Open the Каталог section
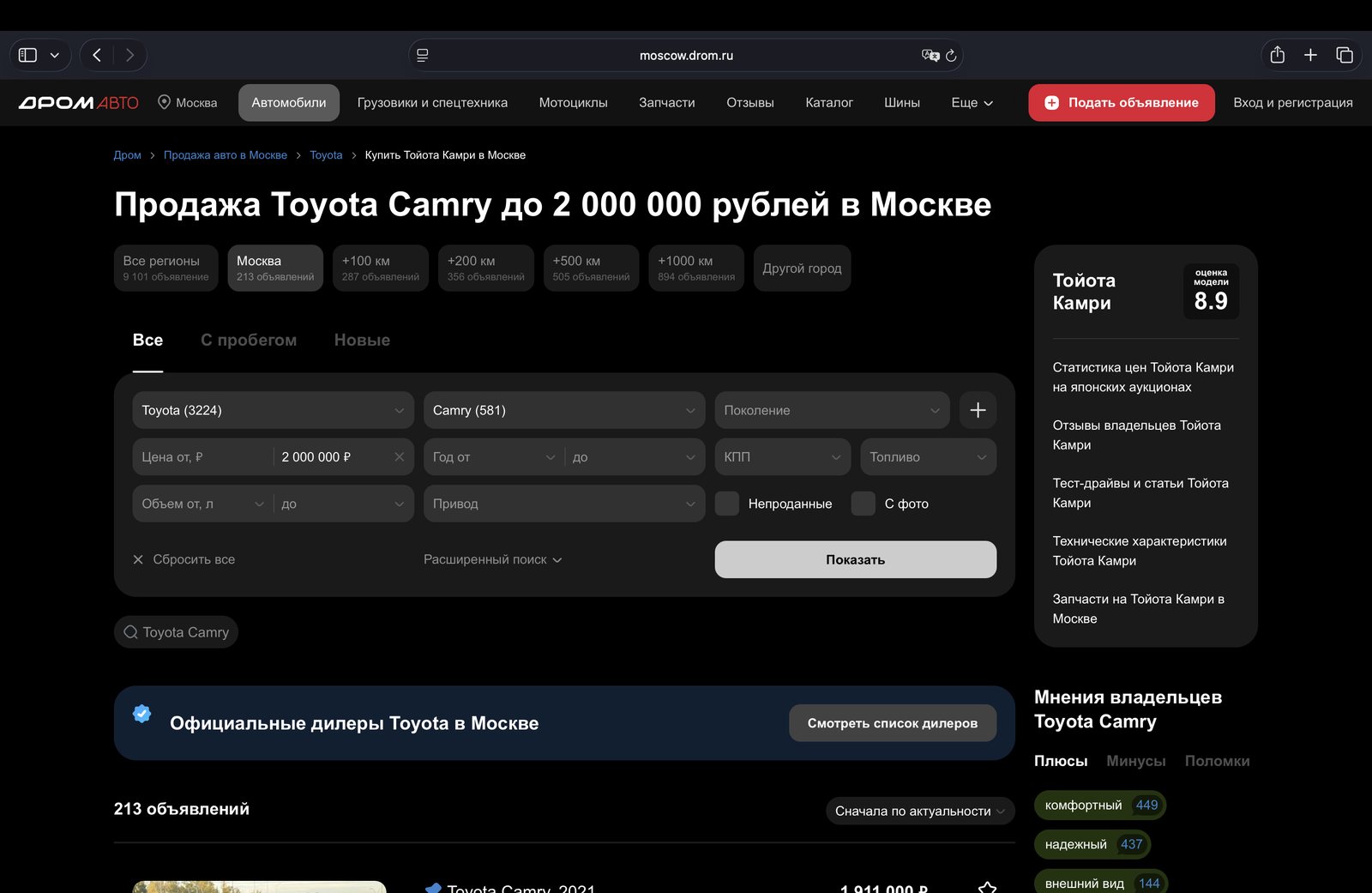Viewport: 1372px width, 893px height. [x=829, y=103]
